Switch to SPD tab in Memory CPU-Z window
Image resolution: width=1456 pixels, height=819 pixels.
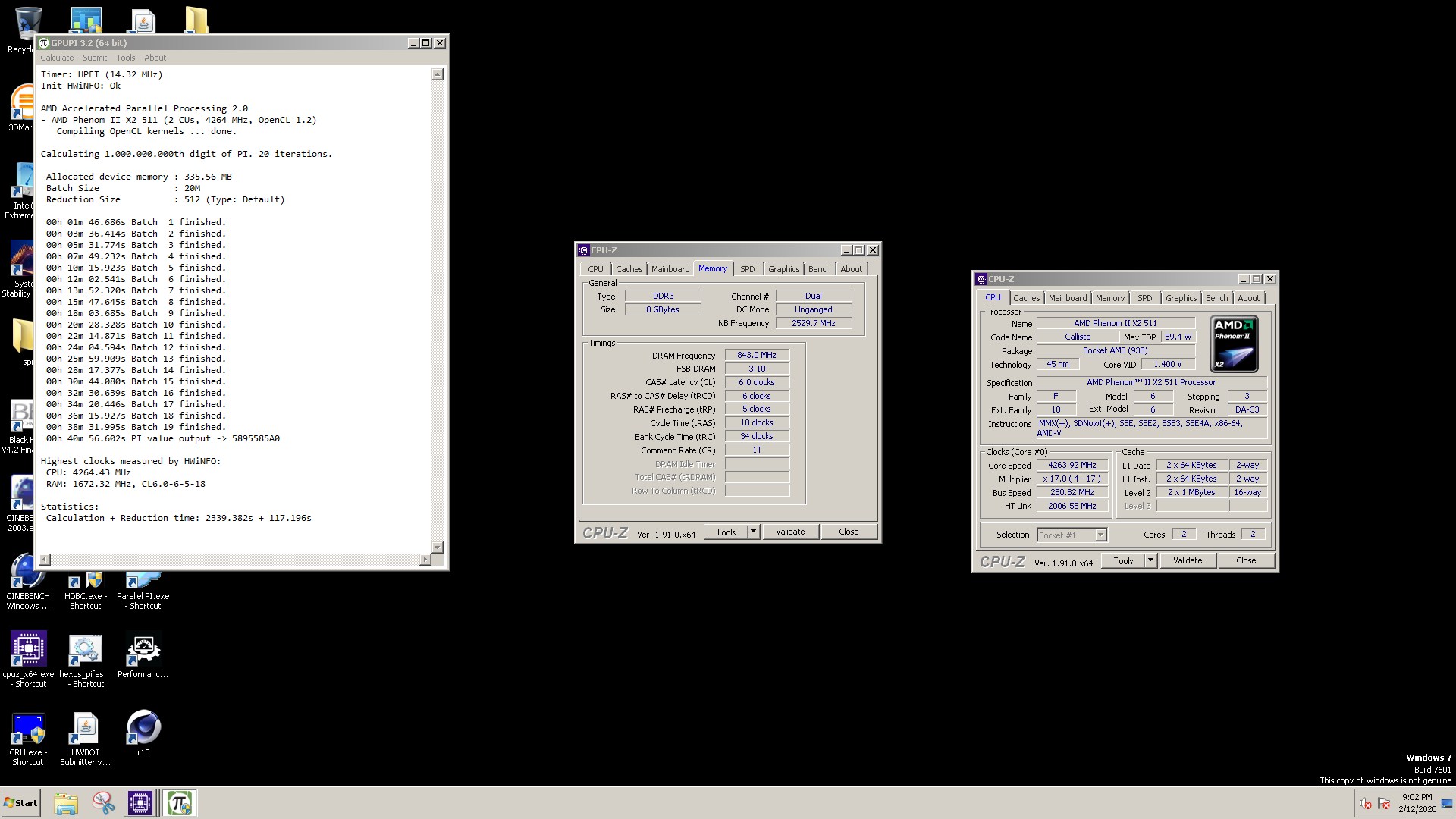tap(748, 269)
